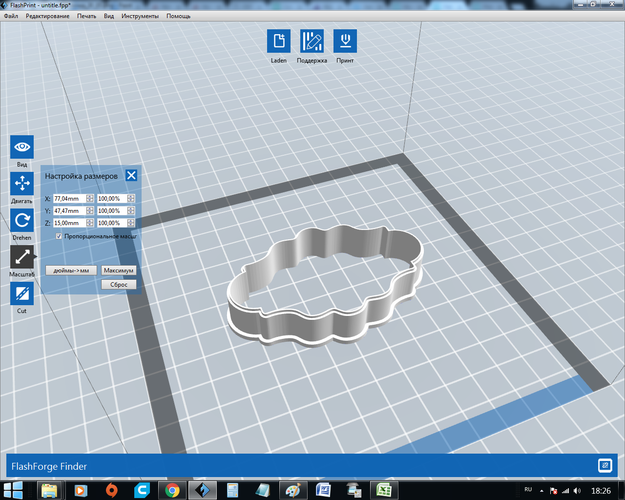This screenshot has width=625, height=500.
Task: Click the X mm value stepper
Action: (90, 199)
